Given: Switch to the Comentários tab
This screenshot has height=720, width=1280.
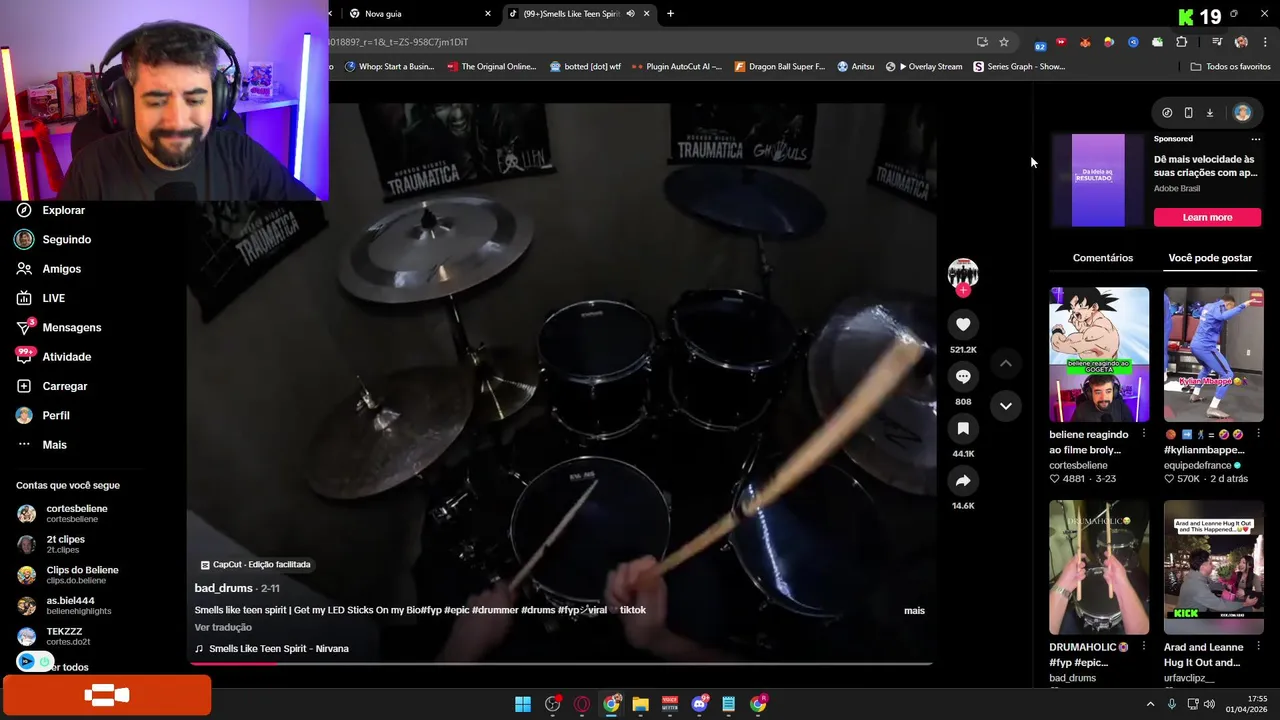Looking at the screenshot, I should click(x=1103, y=258).
